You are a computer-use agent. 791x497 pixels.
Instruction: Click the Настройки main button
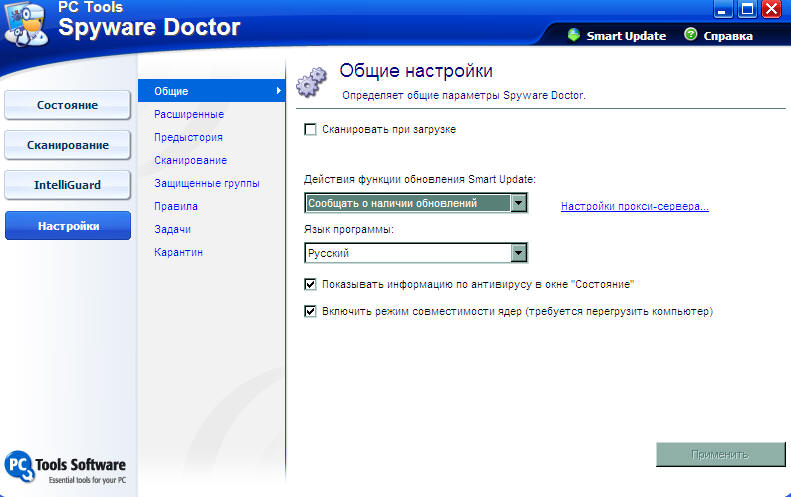pos(68,226)
